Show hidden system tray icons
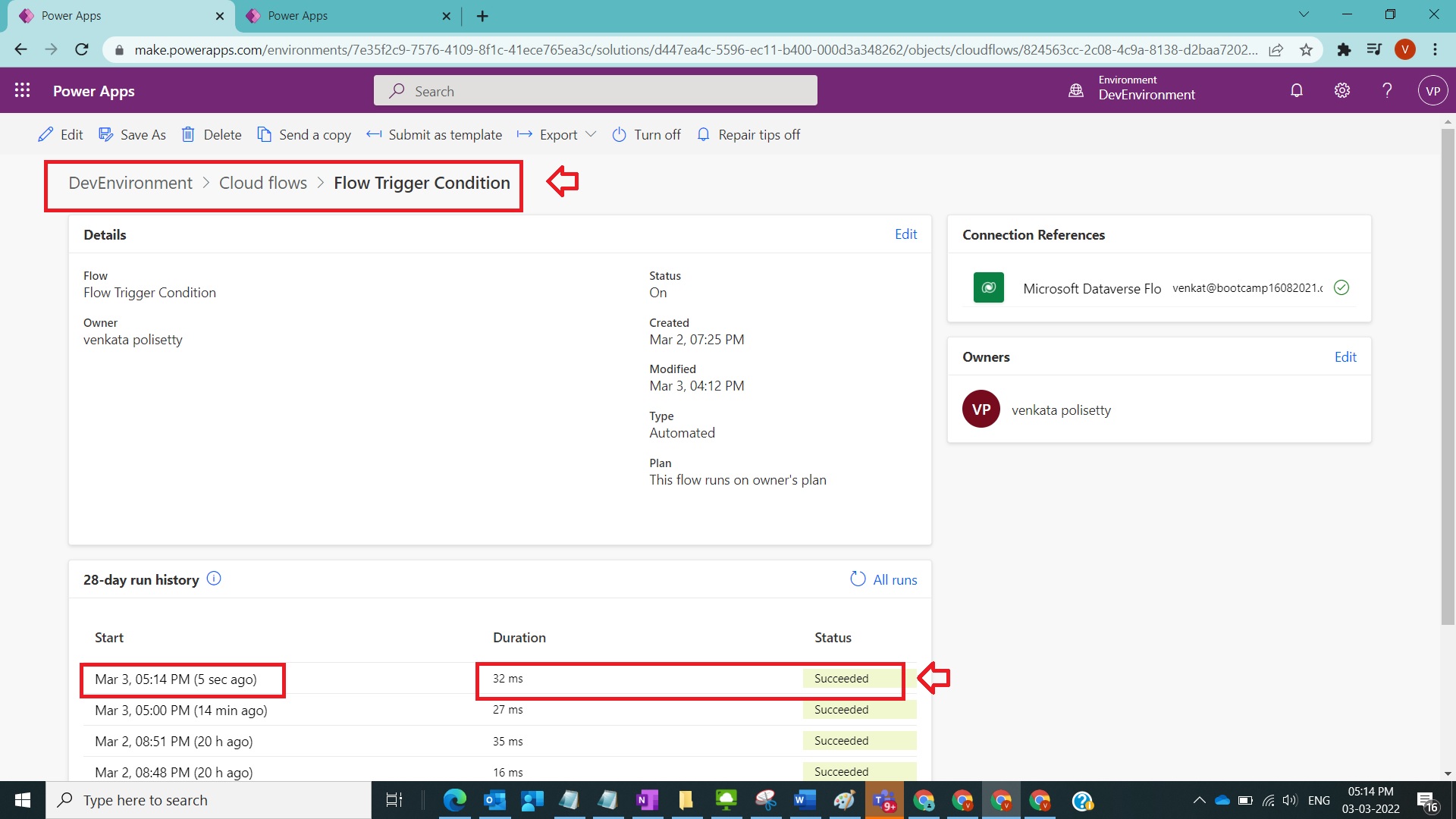The width and height of the screenshot is (1456, 819). pyautogui.click(x=1200, y=800)
